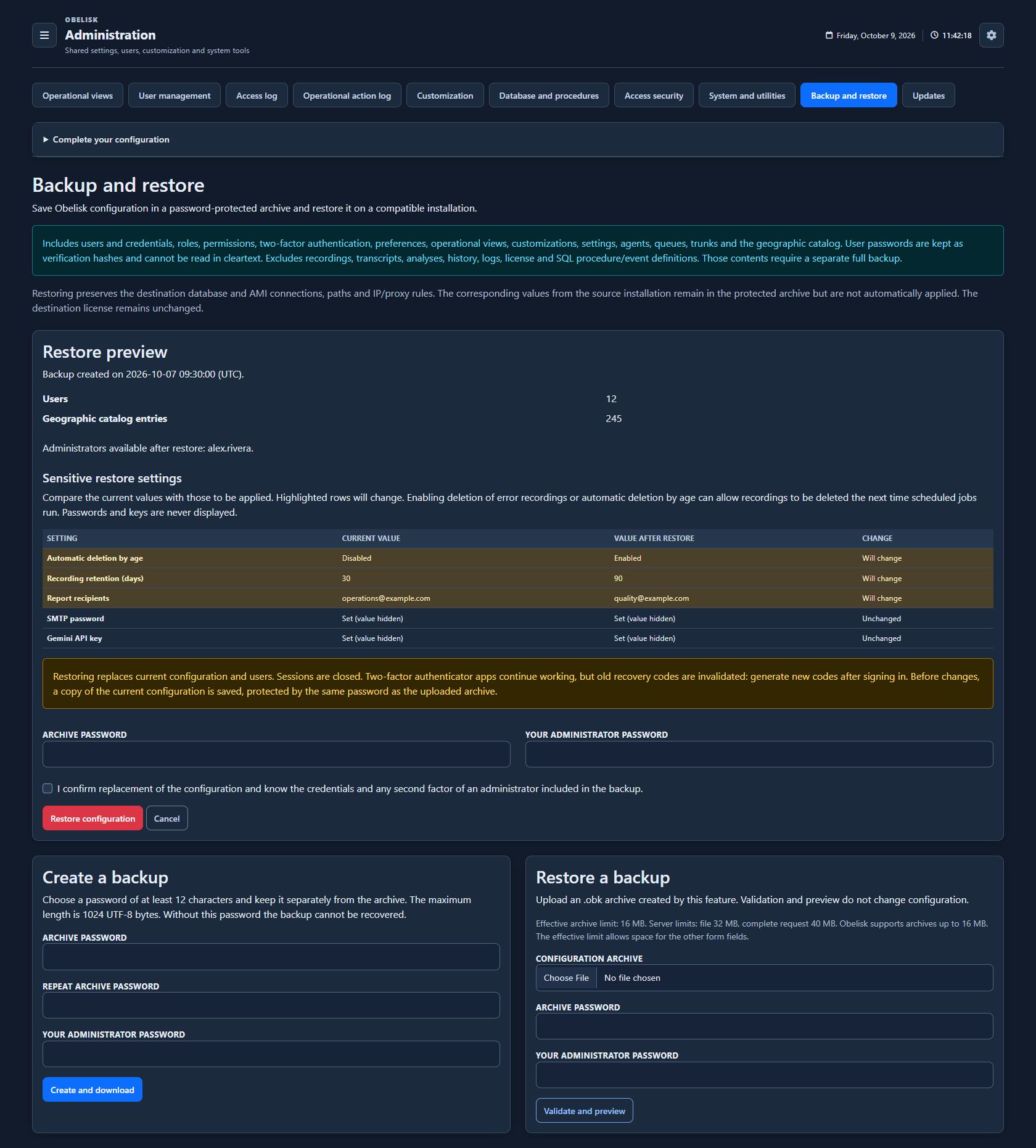Tick the confirm replacement of configuration checkbox
Viewport: 1036px width, 1148px height.
click(x=47, y=788)
